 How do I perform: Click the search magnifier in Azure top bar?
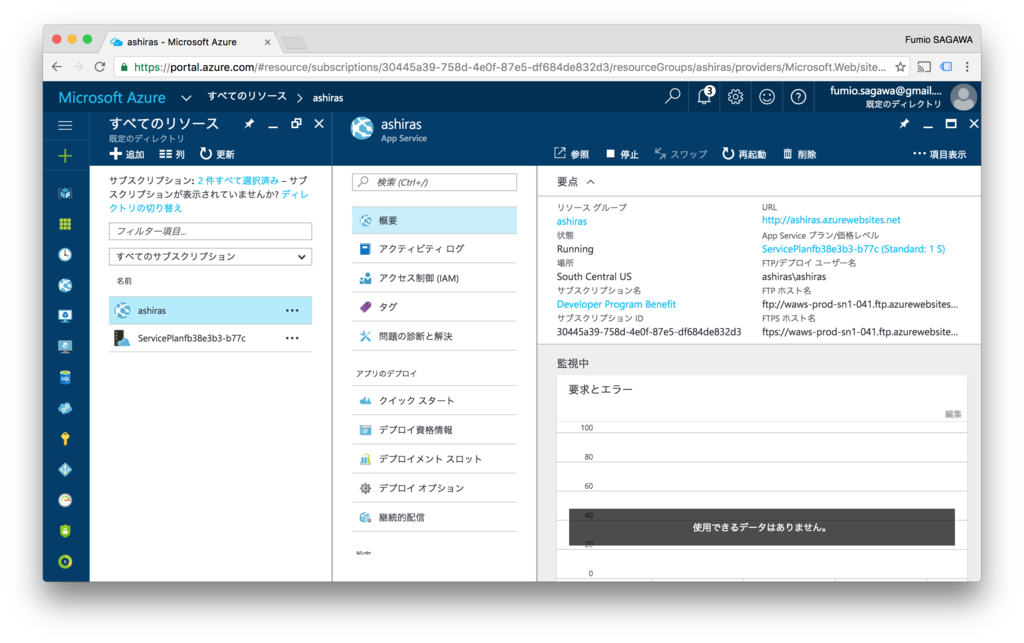673,97
